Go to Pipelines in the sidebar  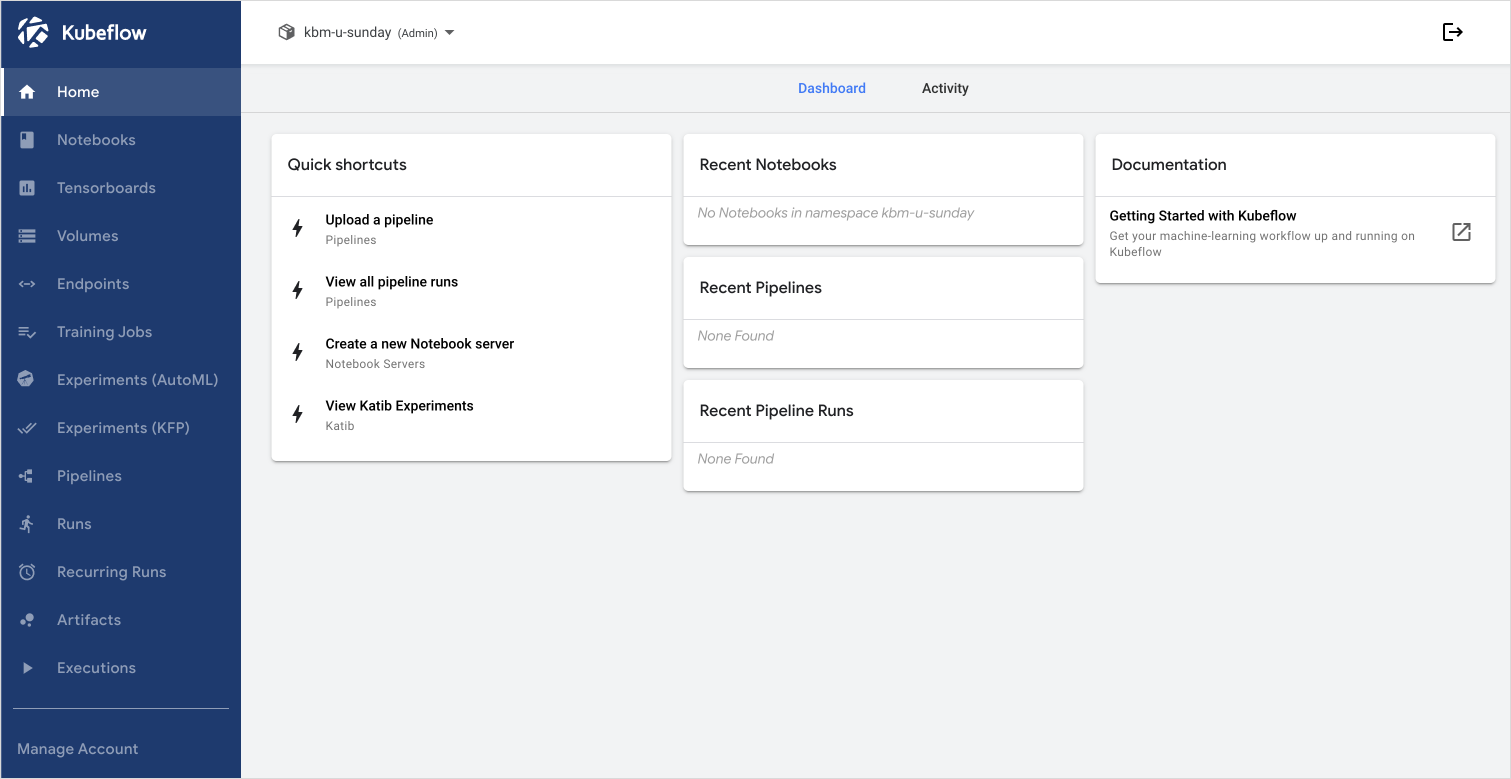click(x=121, y=476)
